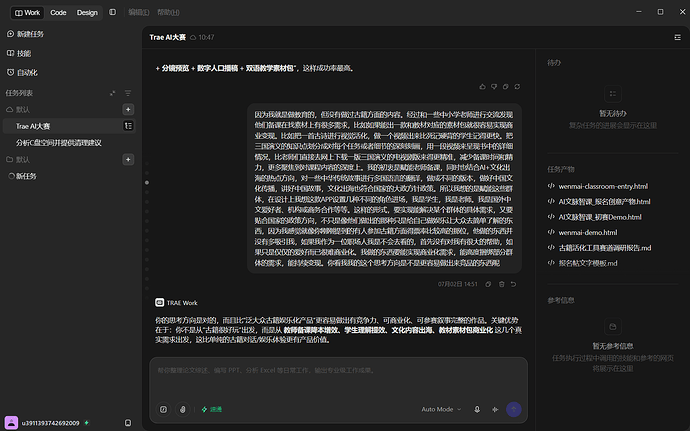Toggle the left sidebar panel icon
690x431 pixels.
coord(113,12)
